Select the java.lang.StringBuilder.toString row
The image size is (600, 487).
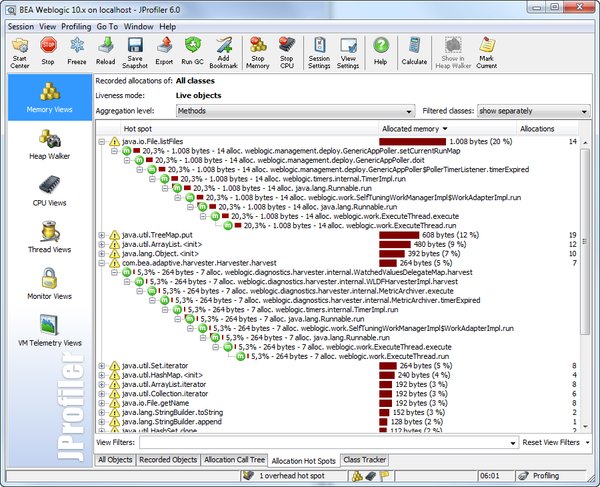[x=338, y=412]
